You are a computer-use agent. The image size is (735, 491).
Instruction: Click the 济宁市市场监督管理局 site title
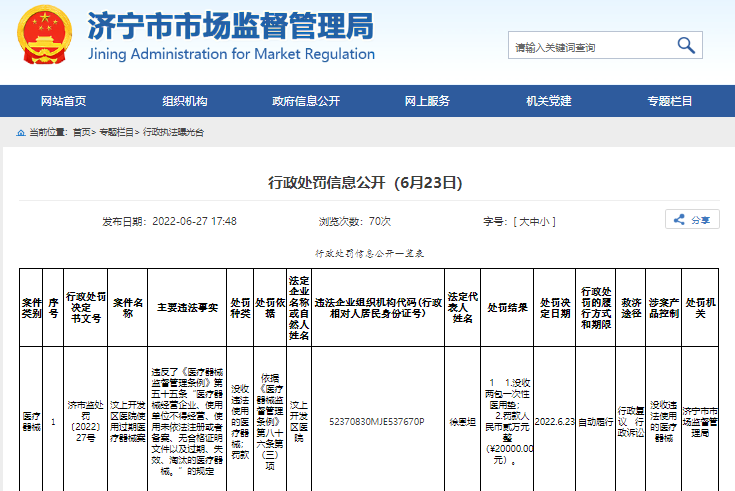(x=231, y=26)
